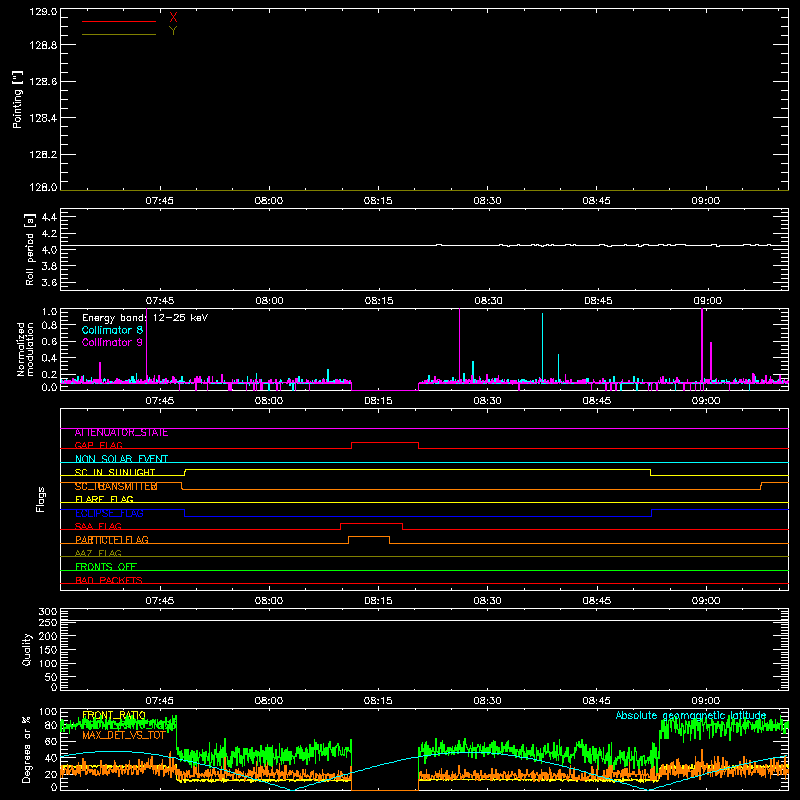
Task: Click the Collimator 8 legend text
Action: click(112, 330)
